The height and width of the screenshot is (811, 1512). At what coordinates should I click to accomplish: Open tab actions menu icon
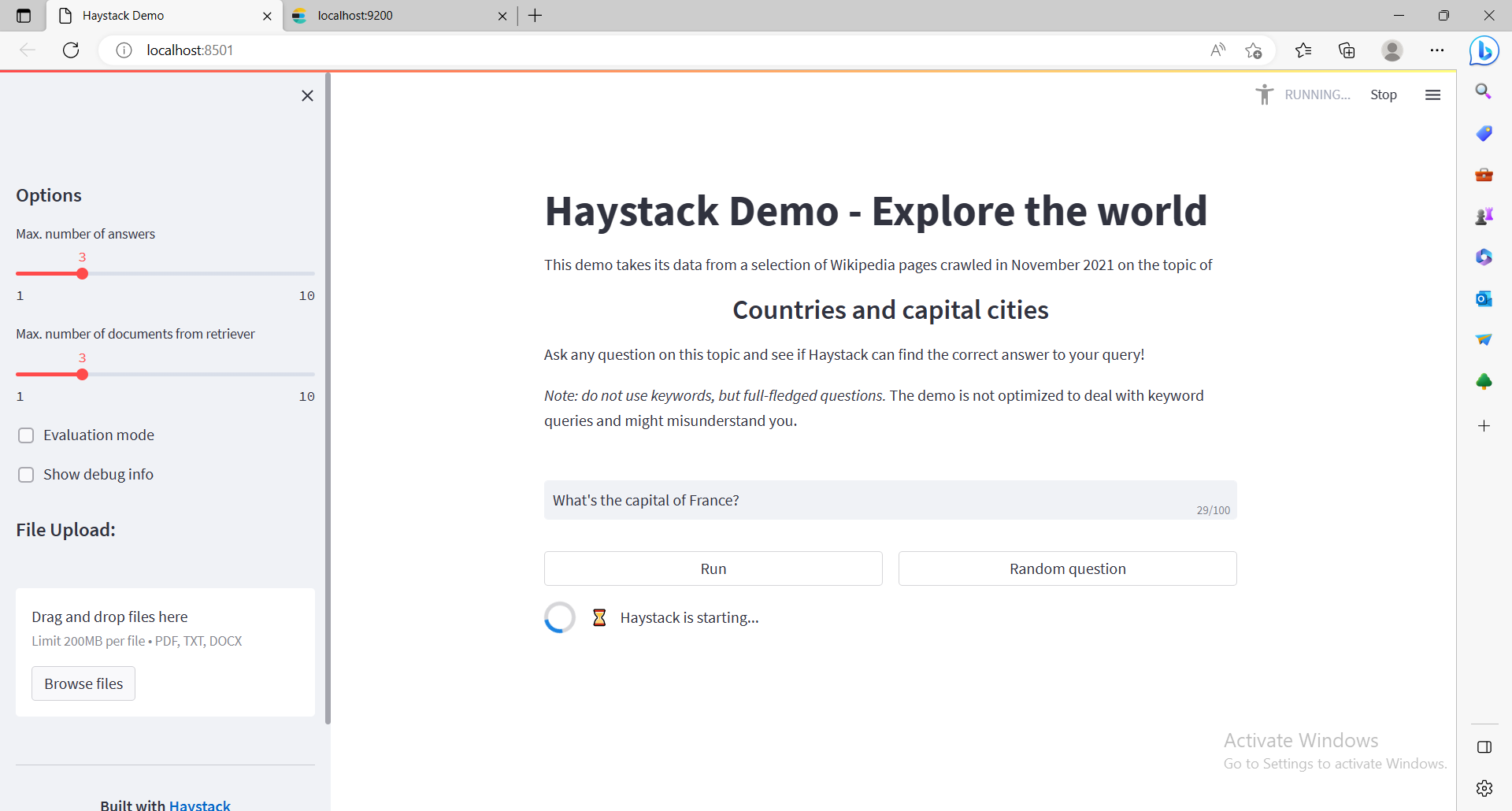coord(24,16)
